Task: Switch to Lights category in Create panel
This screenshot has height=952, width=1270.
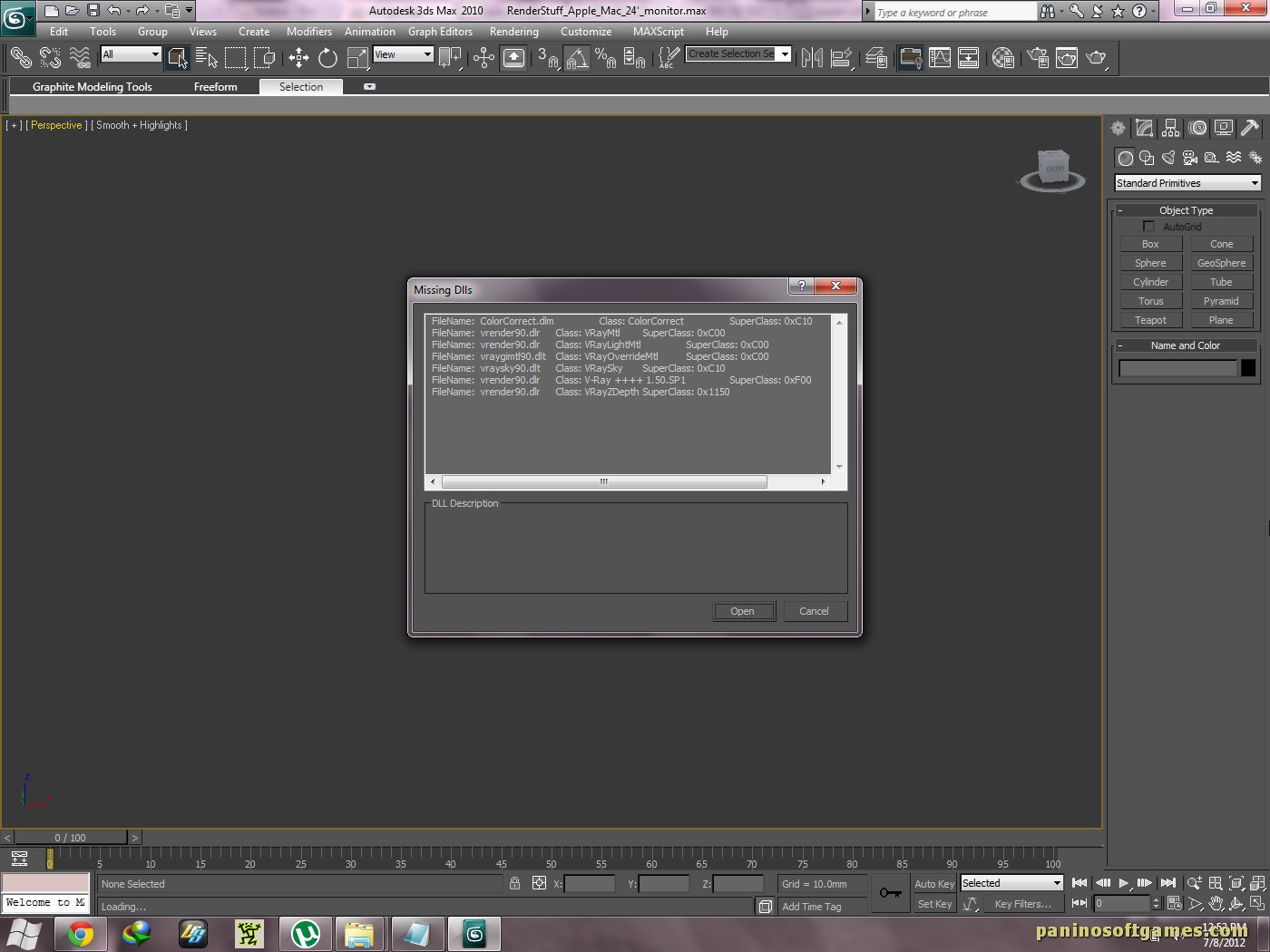Action: [x=1168, y=158]
